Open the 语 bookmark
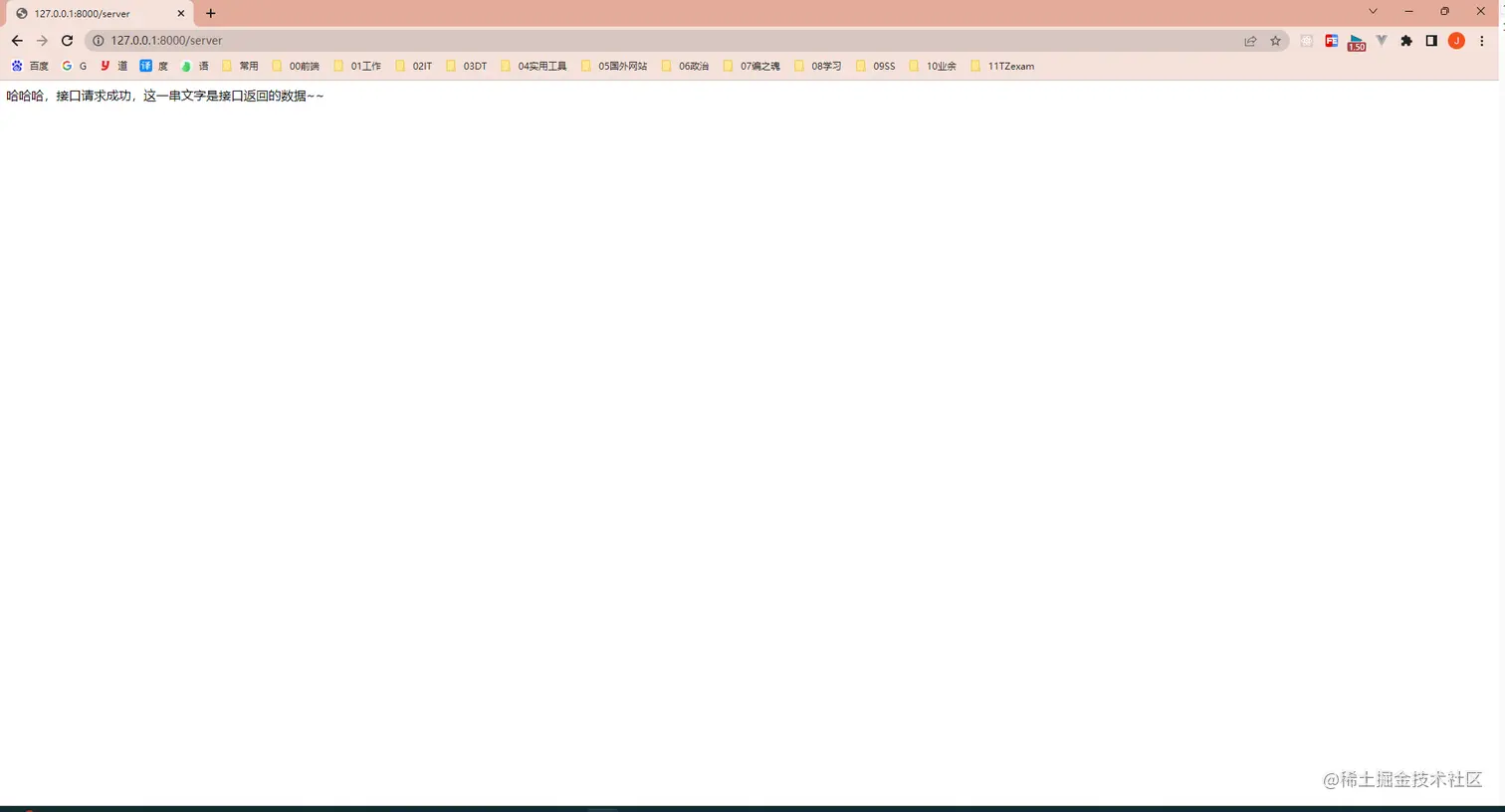1505x812 pixels. tap(194, 66)
